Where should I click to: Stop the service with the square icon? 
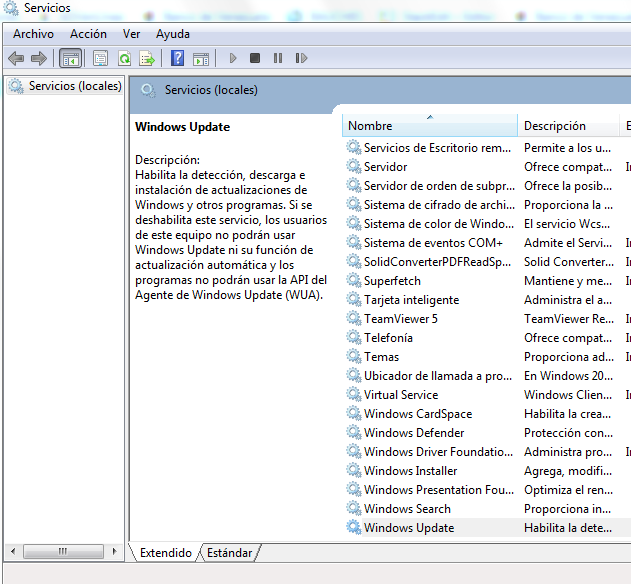pos(255,58)
